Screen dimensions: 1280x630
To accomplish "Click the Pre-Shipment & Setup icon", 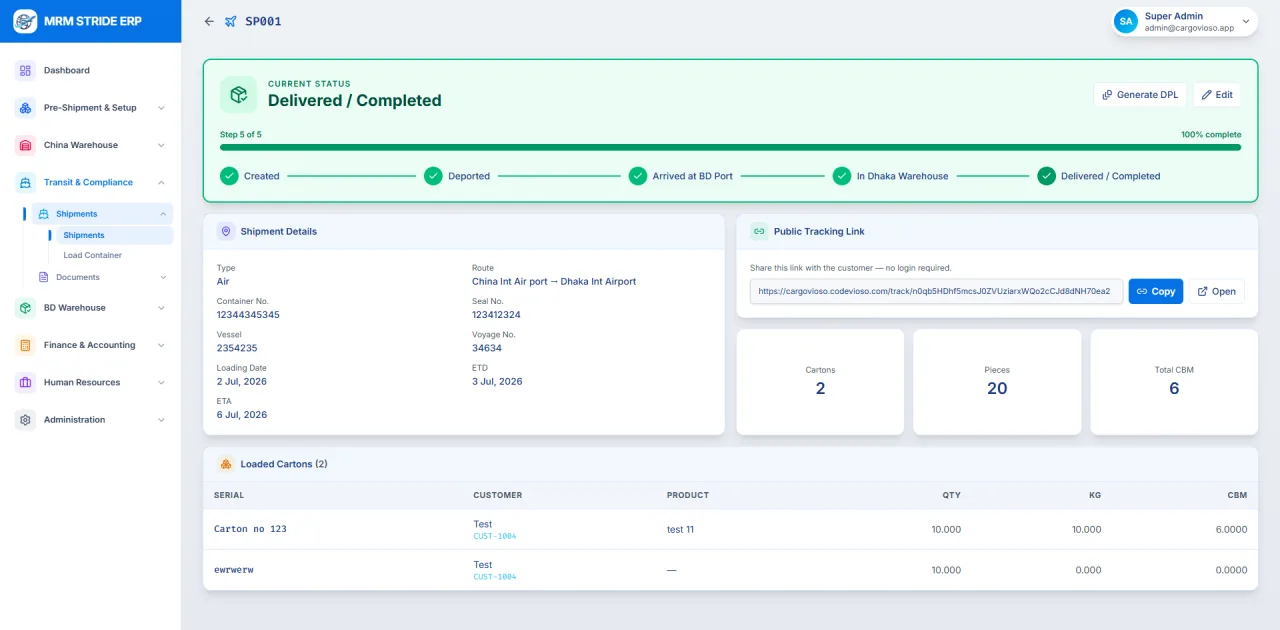I will click(25, 108).
